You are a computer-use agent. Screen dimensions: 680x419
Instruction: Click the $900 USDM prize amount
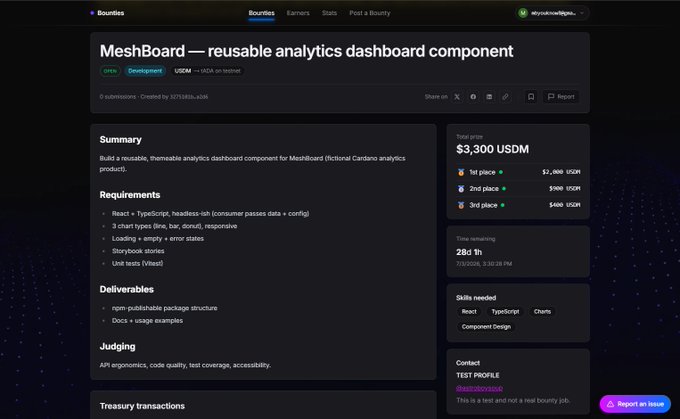pos(565,188)
